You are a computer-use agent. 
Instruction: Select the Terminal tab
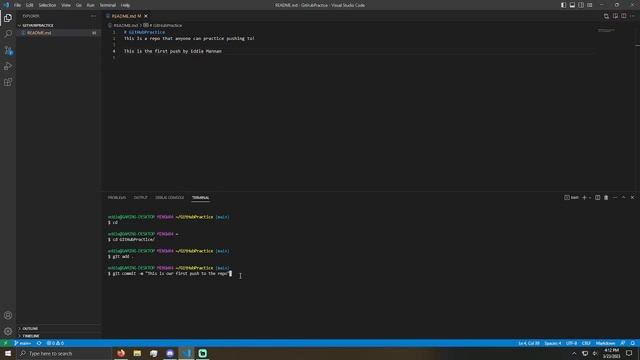[x=200, y=198]
